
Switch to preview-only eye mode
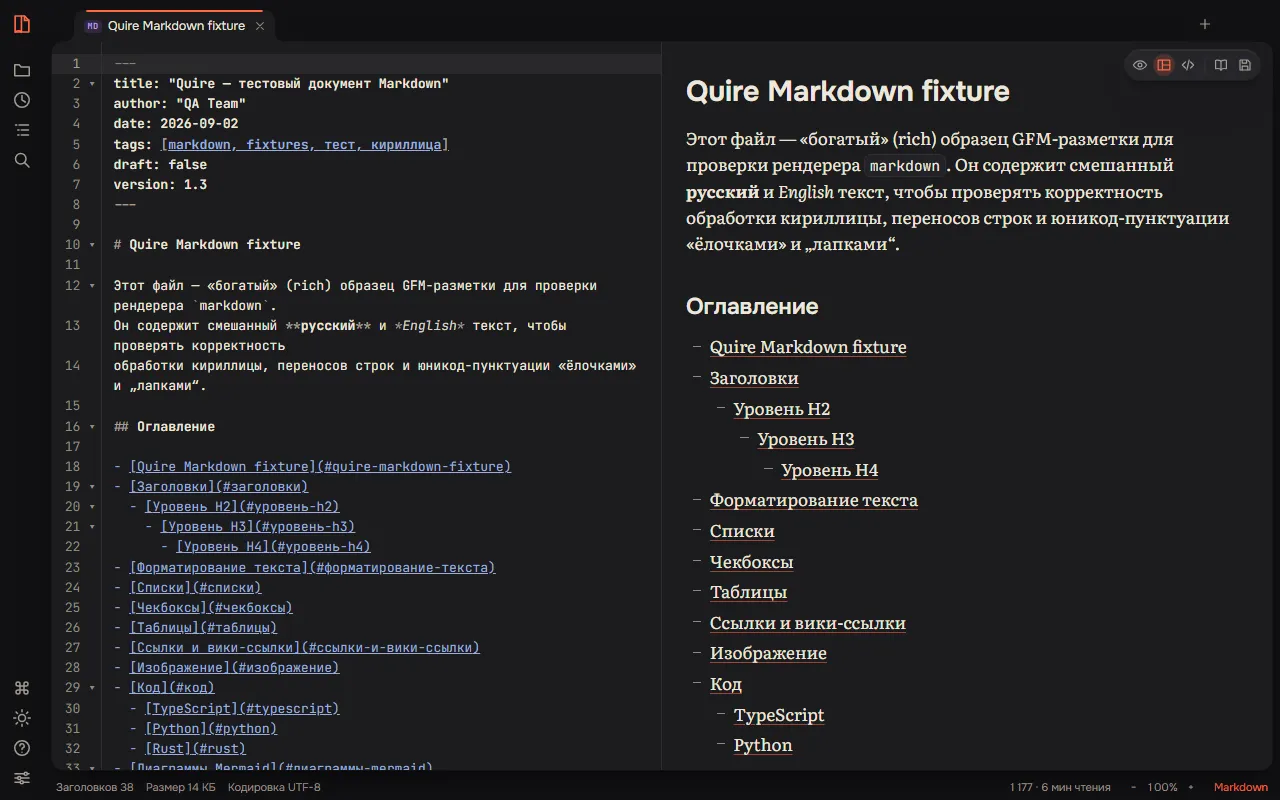pos(1140,65)
